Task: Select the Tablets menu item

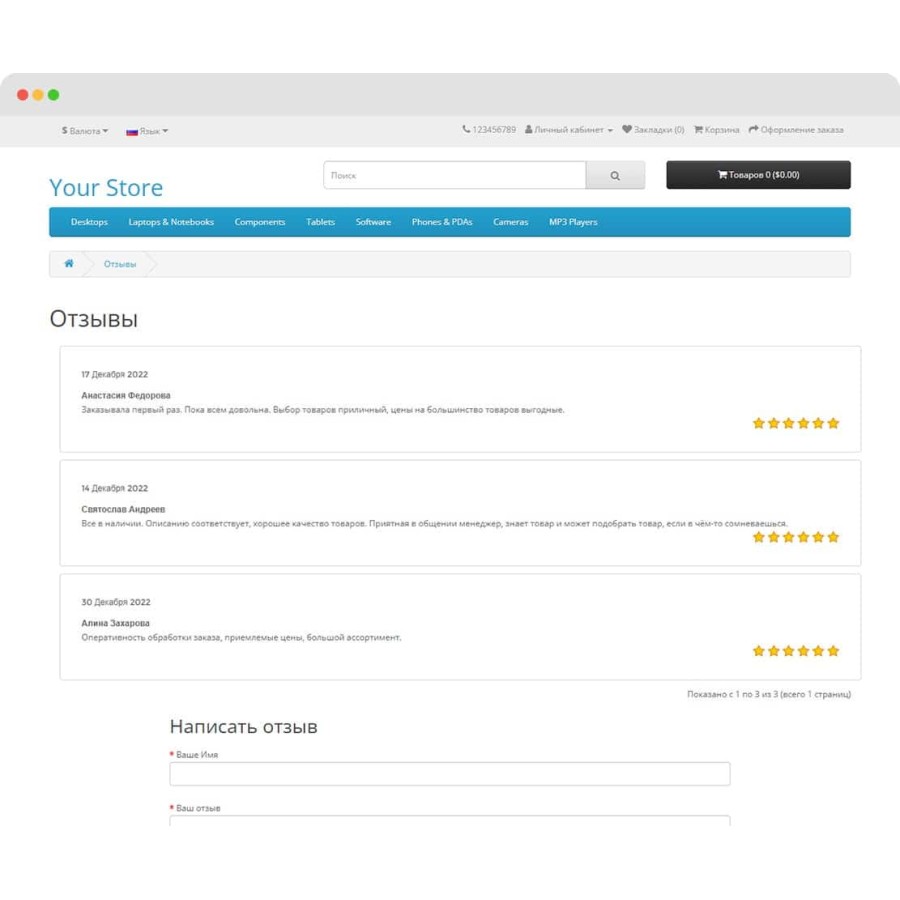Action: (320, 222)
